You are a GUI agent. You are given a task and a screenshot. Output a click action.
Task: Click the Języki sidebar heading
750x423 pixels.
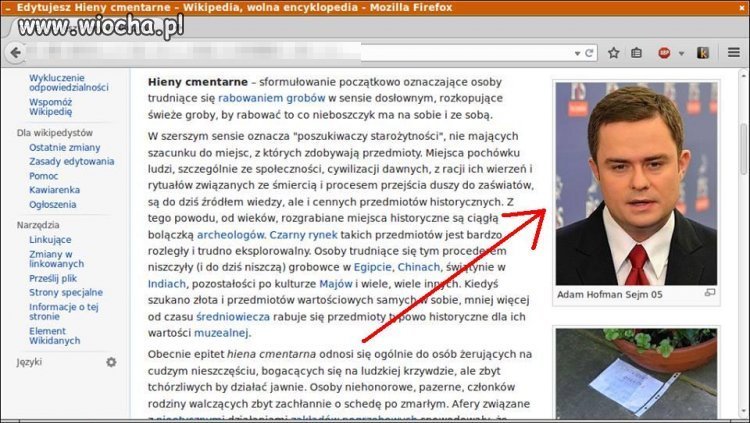tap(29, 362)
